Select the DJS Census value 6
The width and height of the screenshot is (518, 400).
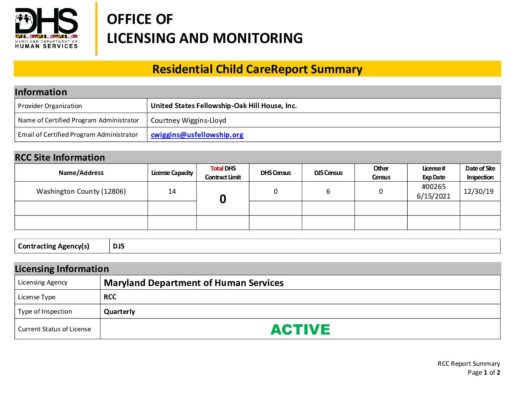[328, 191]
